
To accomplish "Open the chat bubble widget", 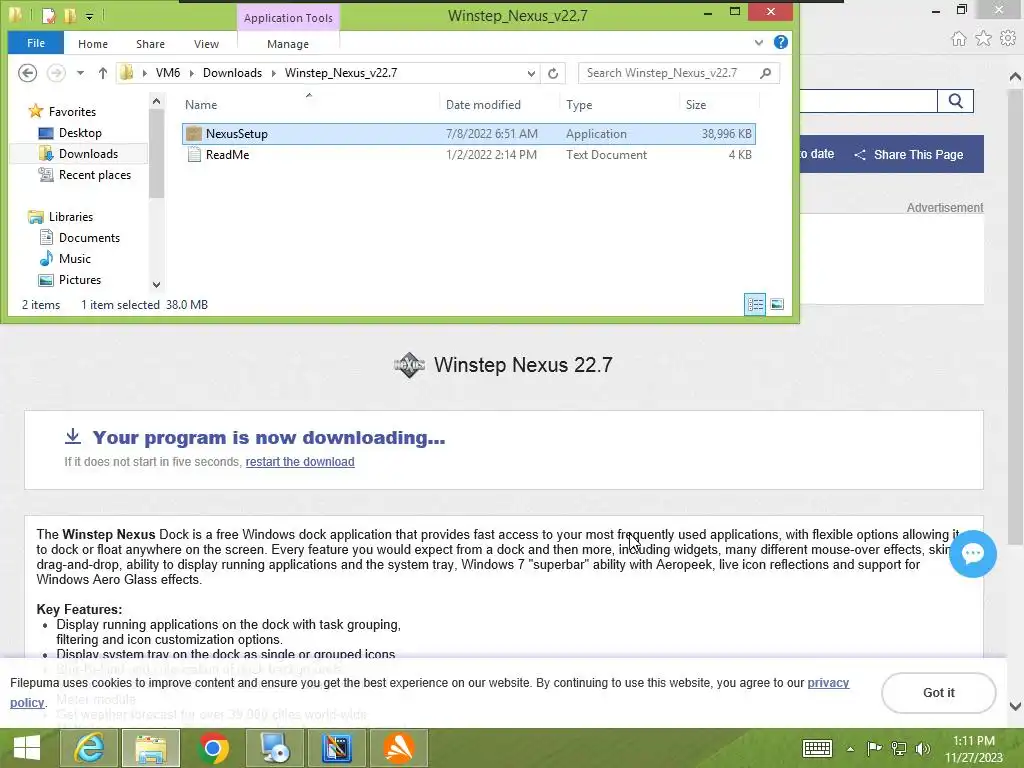I will tap(973, 554).
